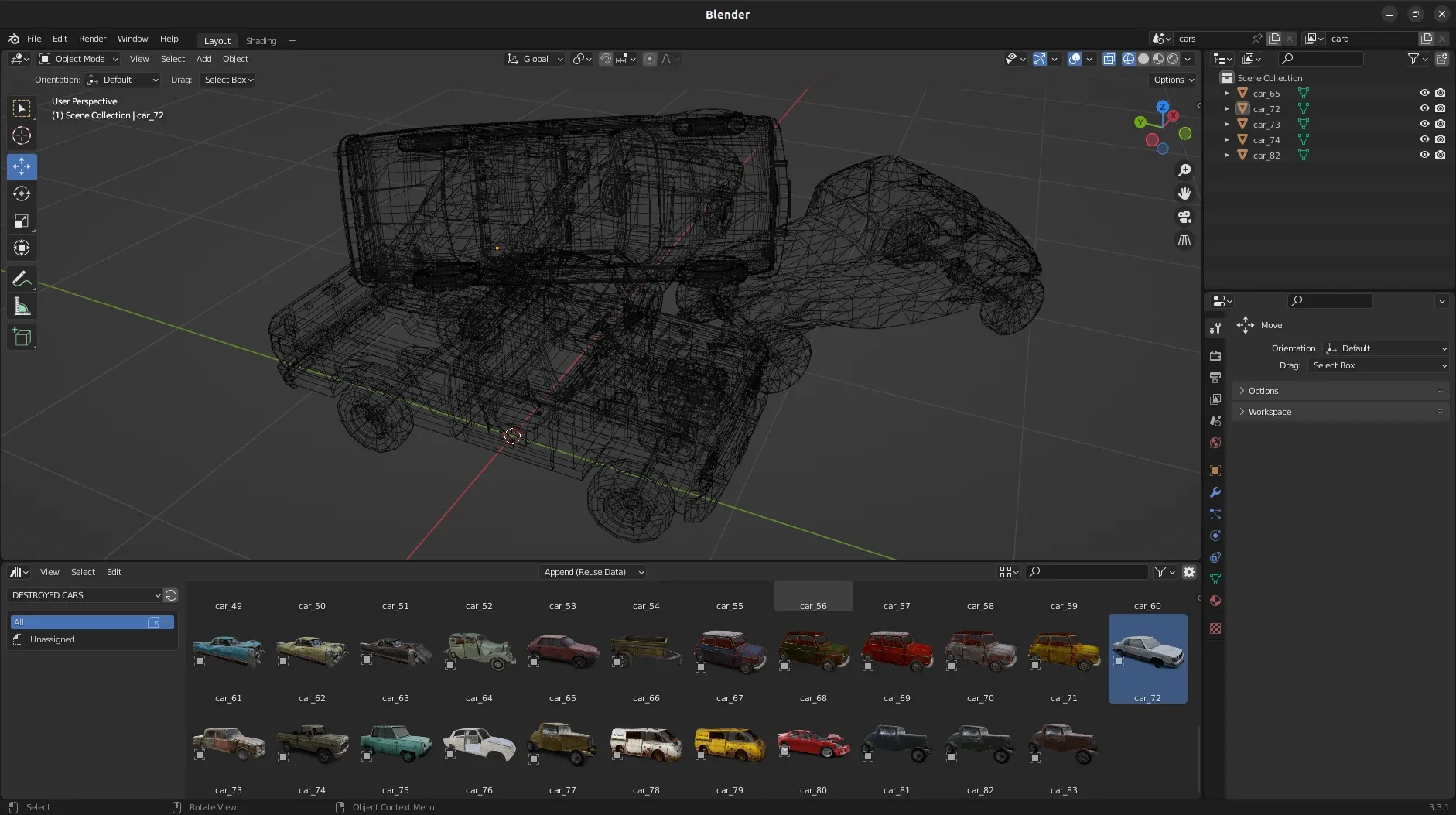The image size is (1456, 815).
Task: Open the Object Mode dropdown
Action: pos(79,59)
